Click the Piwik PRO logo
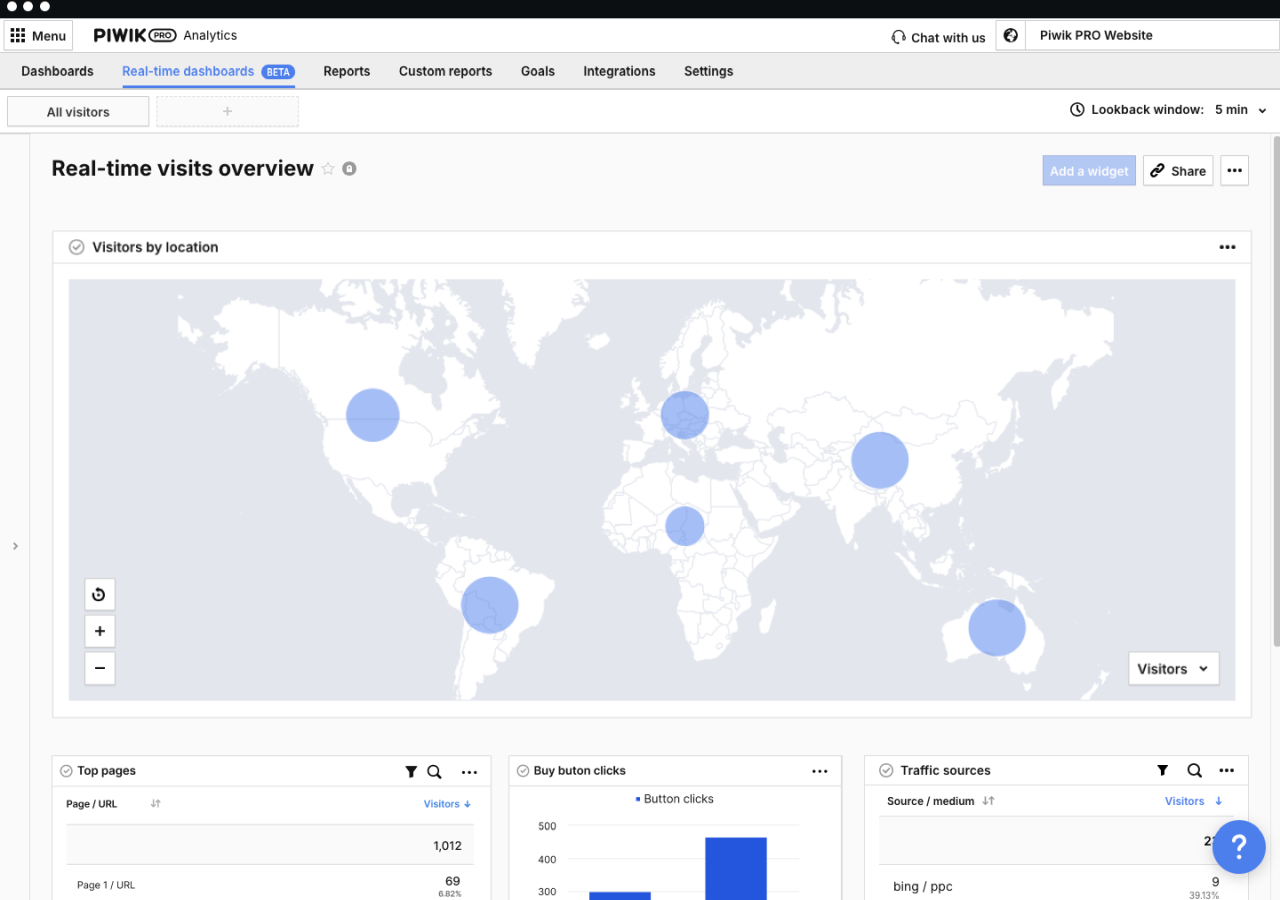Screen dimensions: 1280x900 tap(135, 35)
